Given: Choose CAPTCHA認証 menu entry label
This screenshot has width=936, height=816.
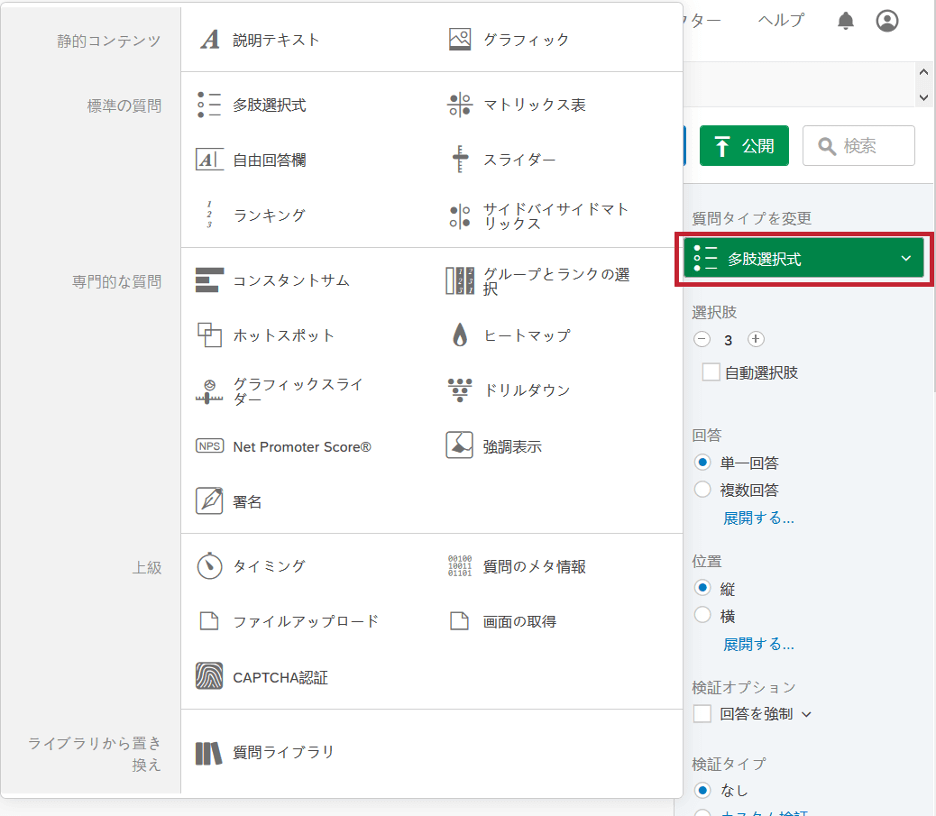Looking at the screenshot, I should coord(281,678).
